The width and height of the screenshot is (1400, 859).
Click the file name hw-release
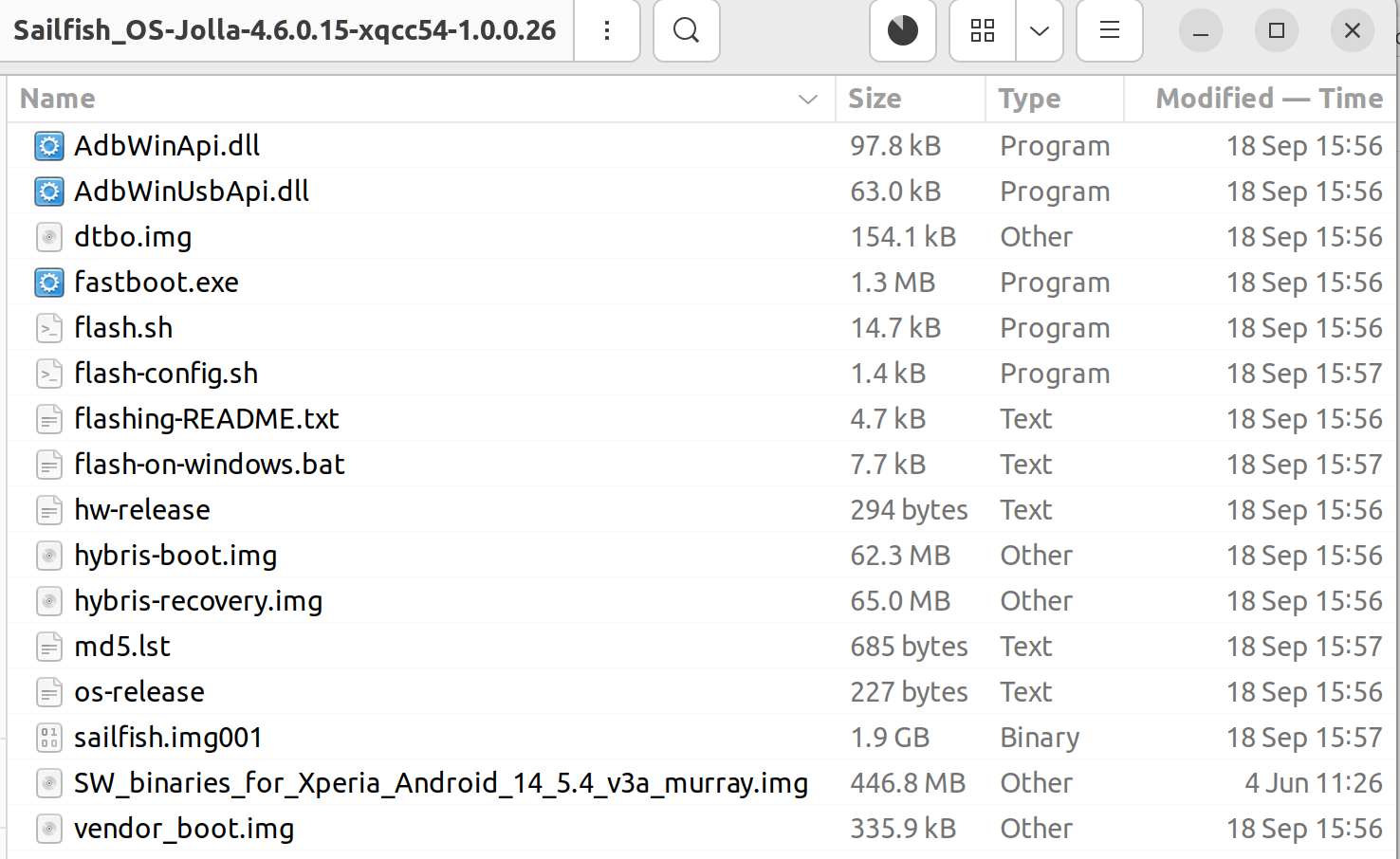tap(142, 510)
